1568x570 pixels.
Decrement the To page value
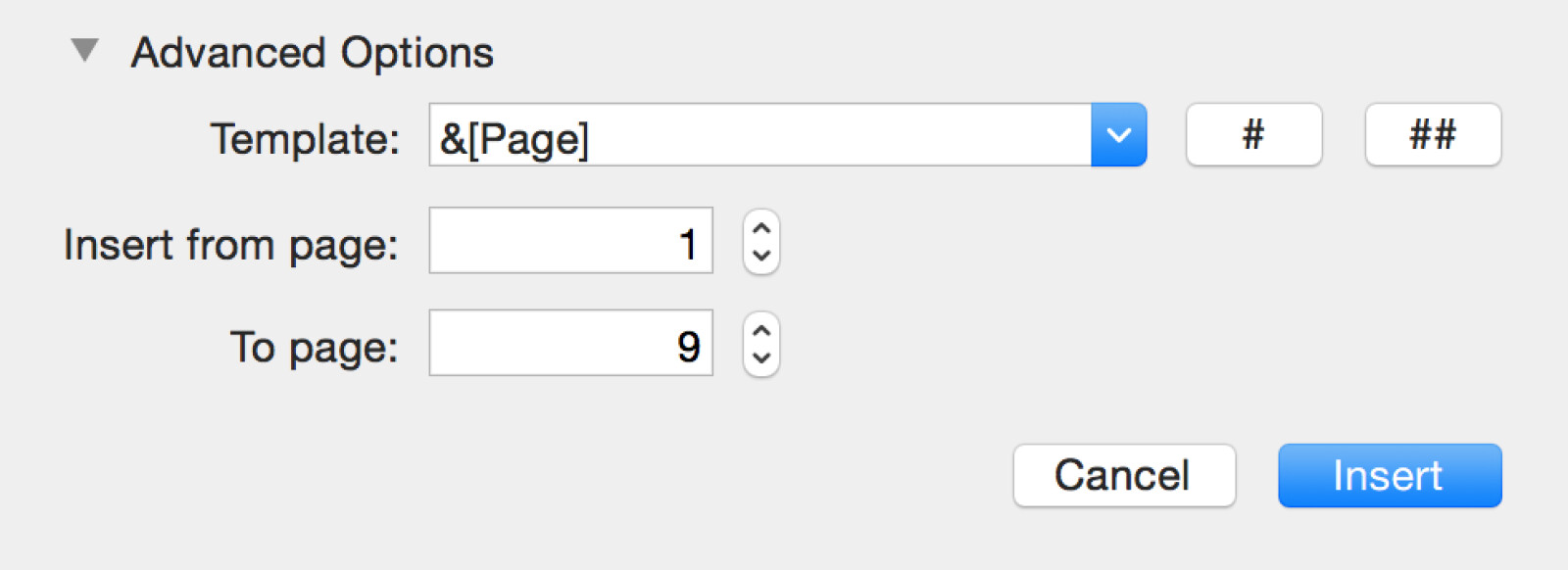coord(760,358)
